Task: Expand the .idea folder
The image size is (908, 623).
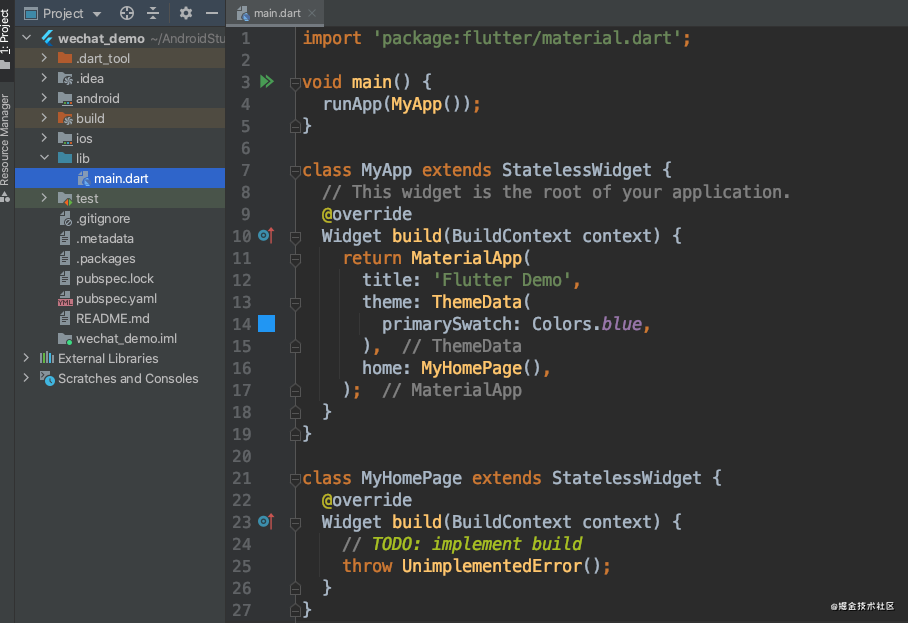Action: click(45, 78)
